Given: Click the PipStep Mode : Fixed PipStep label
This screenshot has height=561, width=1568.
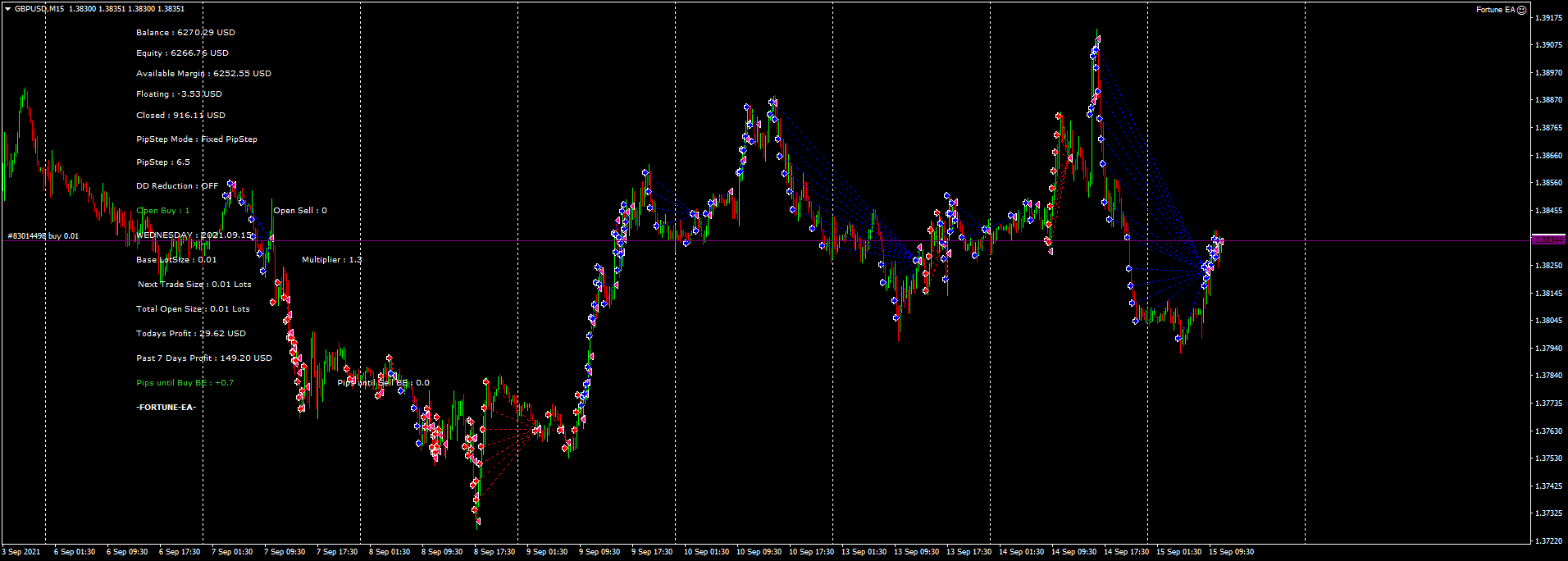Looking at the screenshot, I should [x=197, y=139].
